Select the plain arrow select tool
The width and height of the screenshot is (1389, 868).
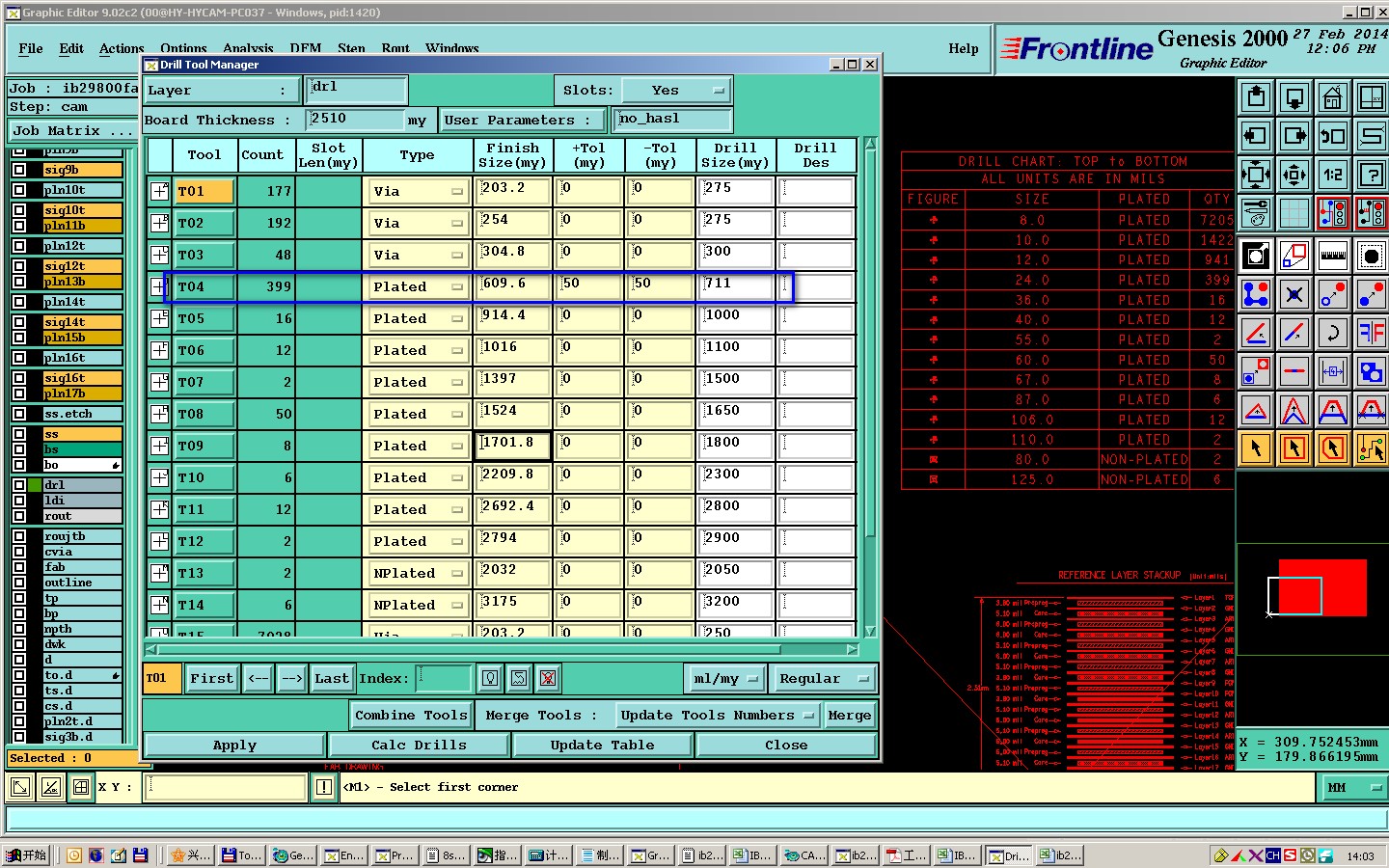1256,448
